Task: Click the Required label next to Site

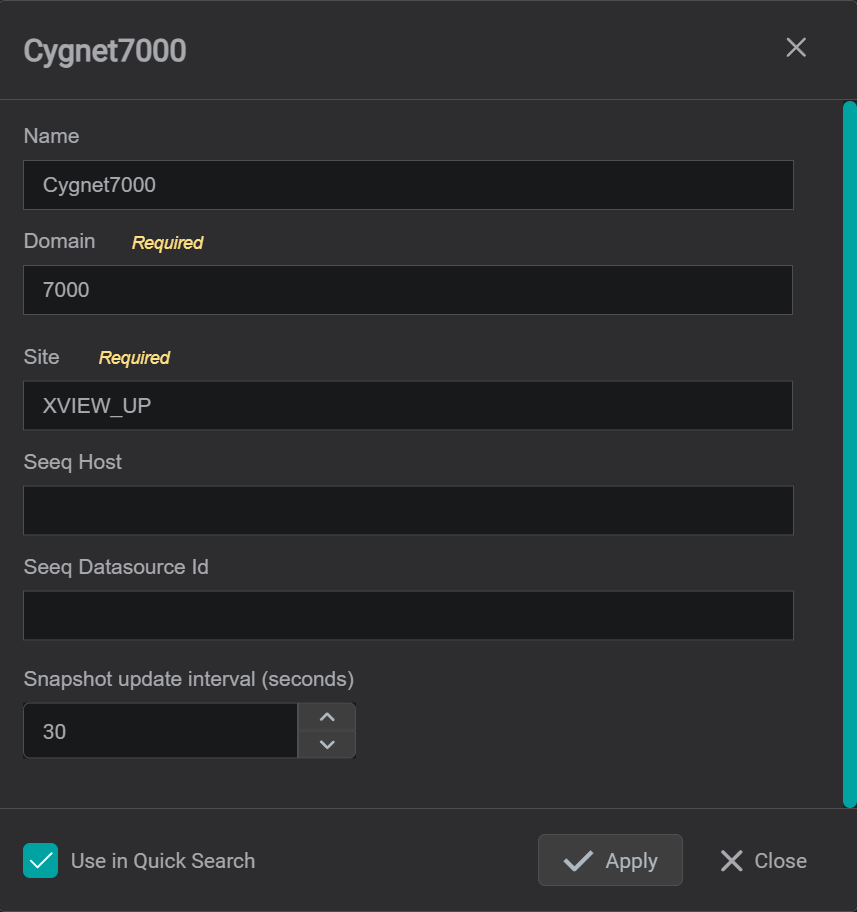Action: click(134, 357)
